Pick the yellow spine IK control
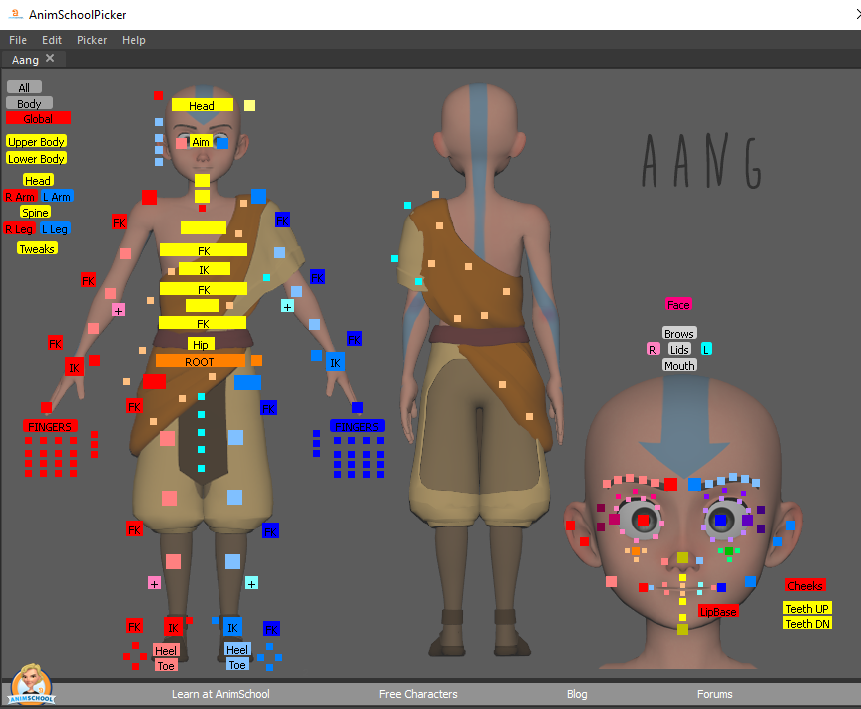The height and width of the screenshot is (709, 861). (204, 269)
